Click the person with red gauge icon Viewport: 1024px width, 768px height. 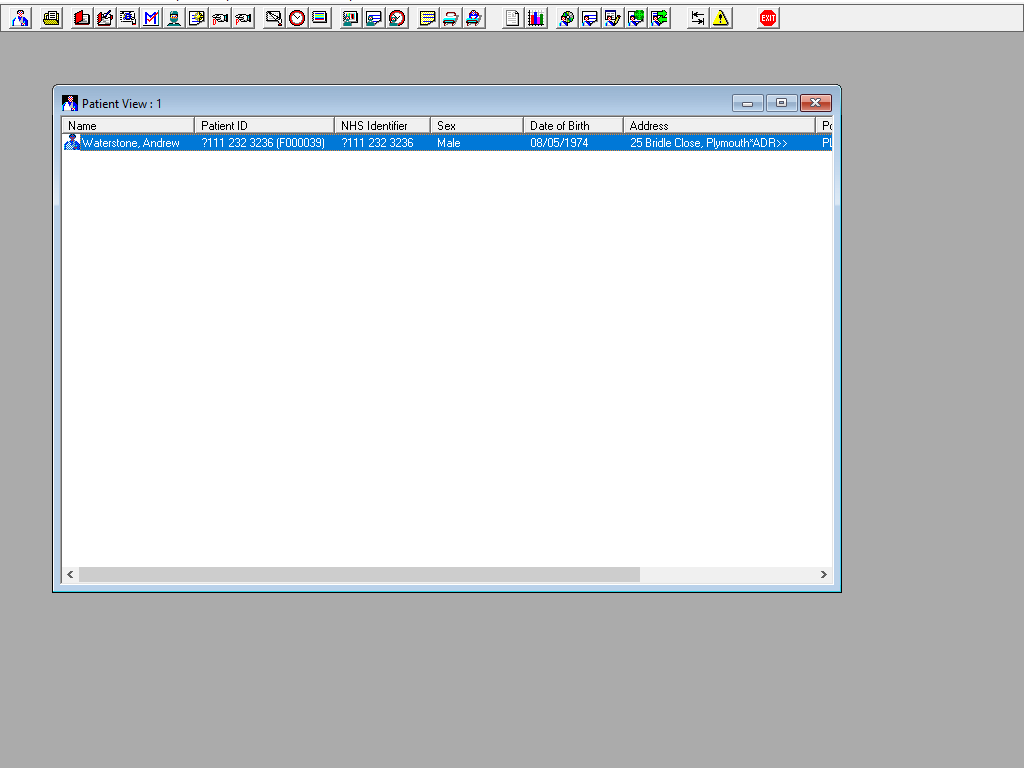(x=396, y=18)
